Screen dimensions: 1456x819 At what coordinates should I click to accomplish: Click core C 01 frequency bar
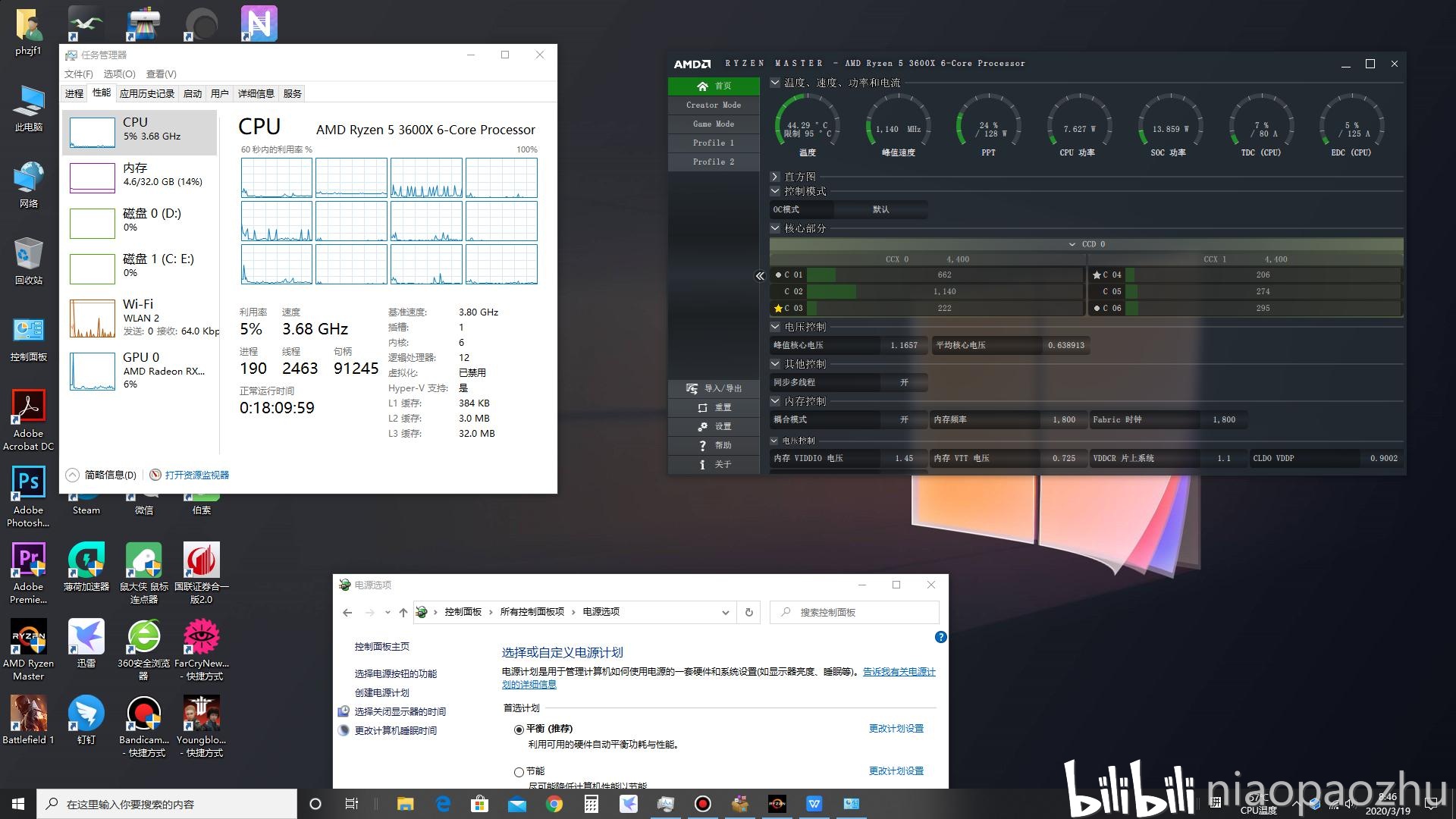pos(944,275)
